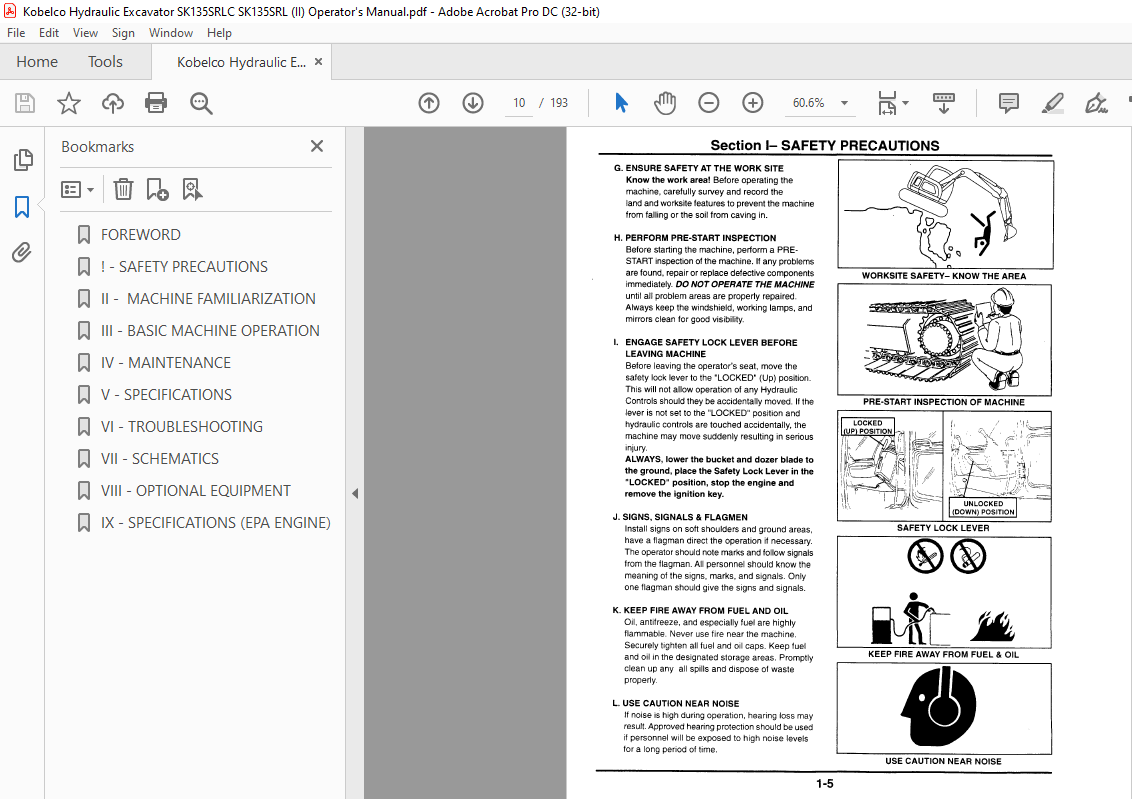This screenshot has height=799, width=1132.
Task: Select the IV - MAINTENANCE bookmark
Action: (166, 362)
